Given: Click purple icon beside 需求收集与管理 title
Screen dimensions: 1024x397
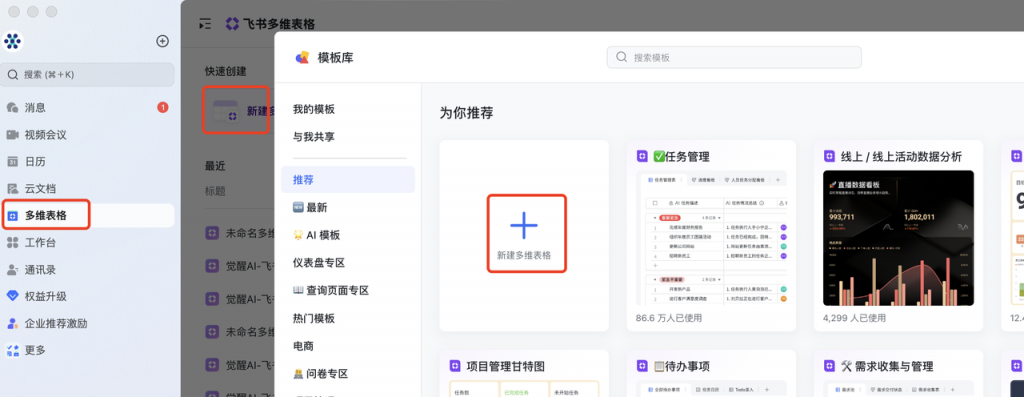Looking at the screenshot, I should pyautogui.click(x=829, y=366).
